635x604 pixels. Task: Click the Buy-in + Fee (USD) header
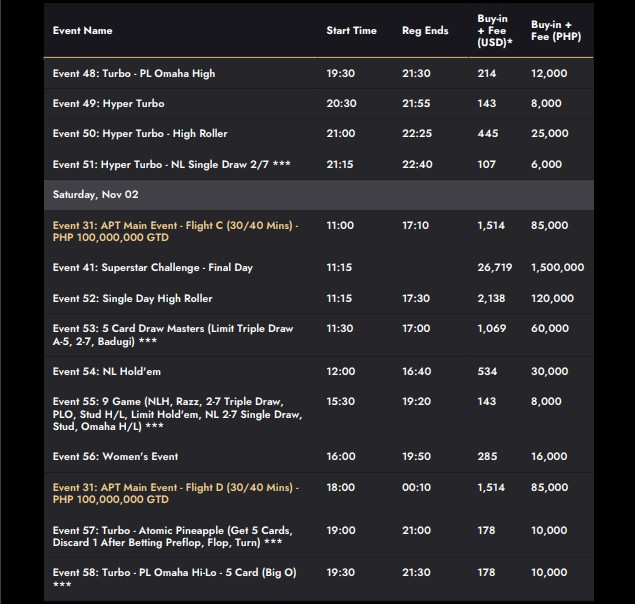(494, 31)
